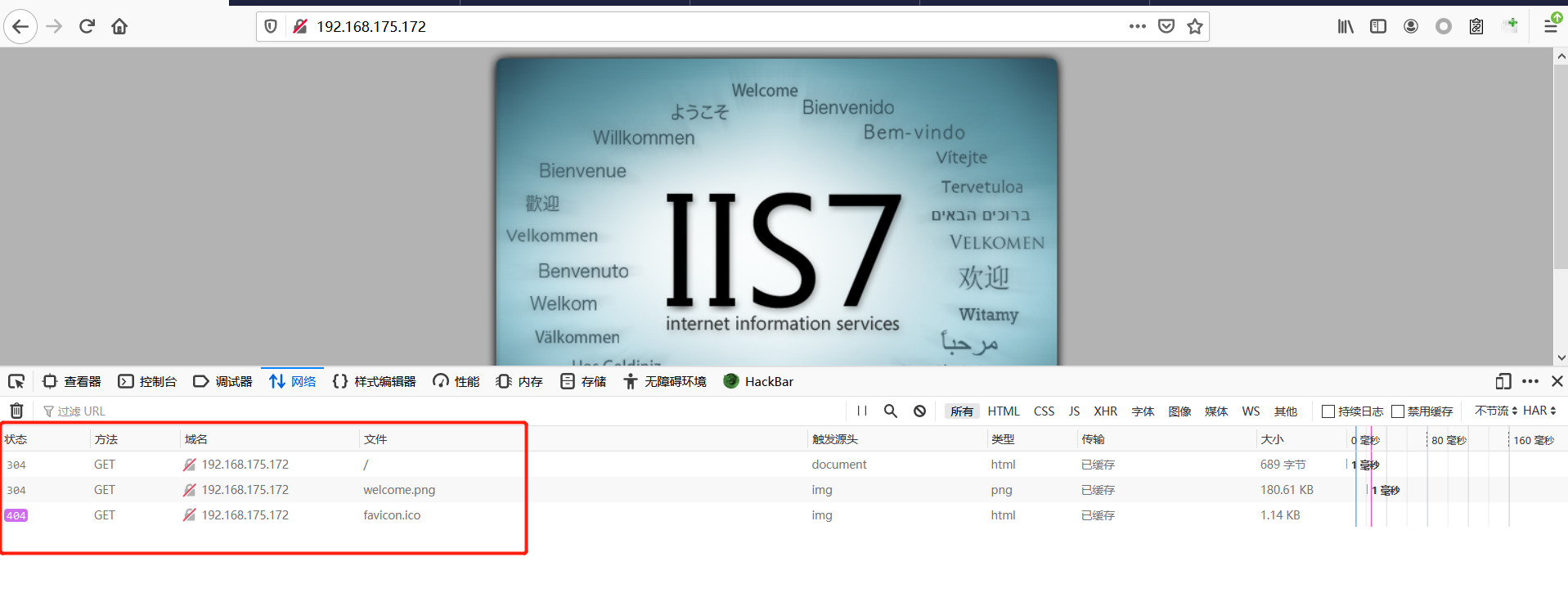Toggle the 媒体 request filter
Viewport: 1568px width, 611px height.
[1216, 411]
